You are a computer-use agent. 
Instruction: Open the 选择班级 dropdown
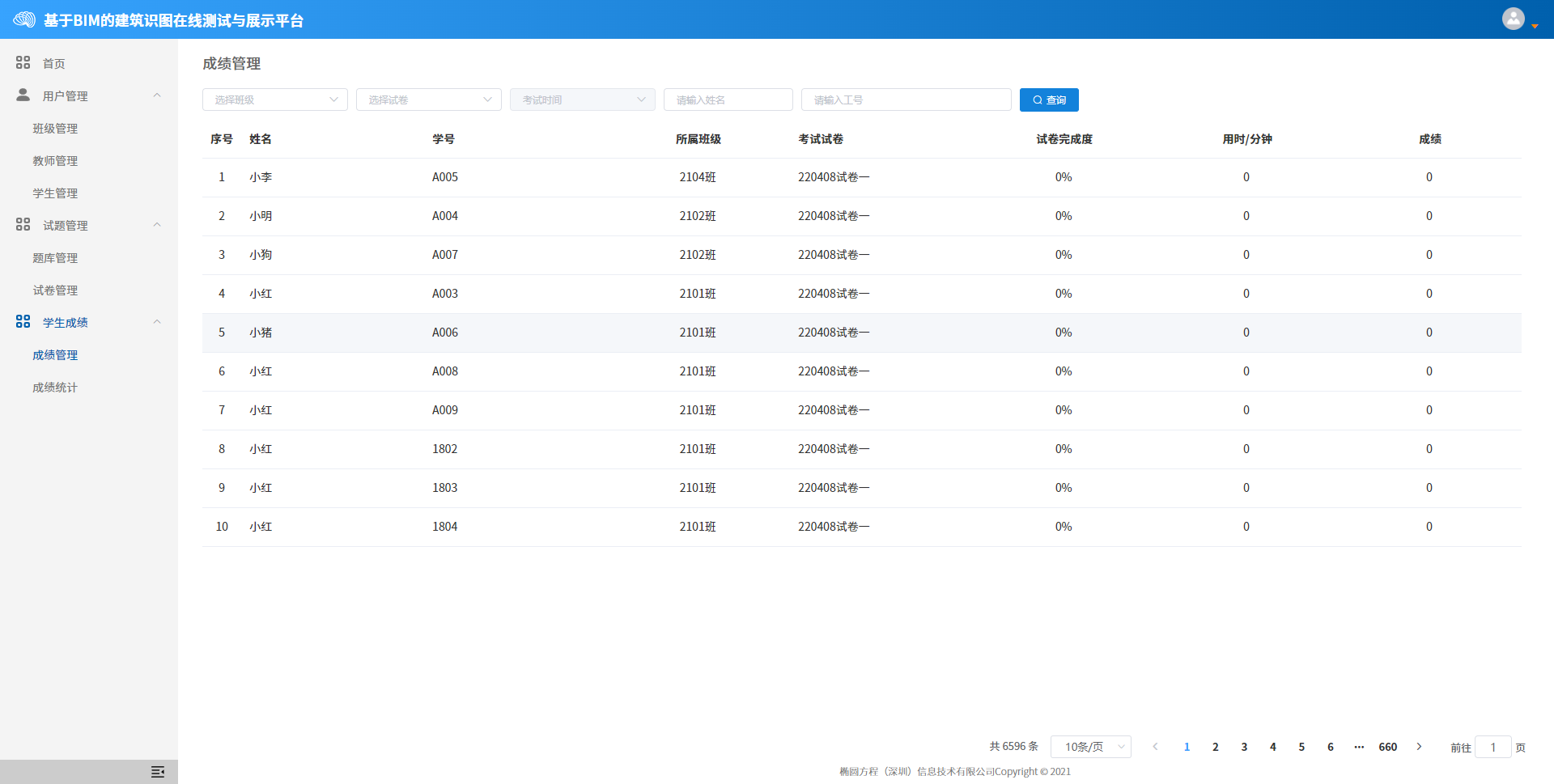tap(274, 100)
